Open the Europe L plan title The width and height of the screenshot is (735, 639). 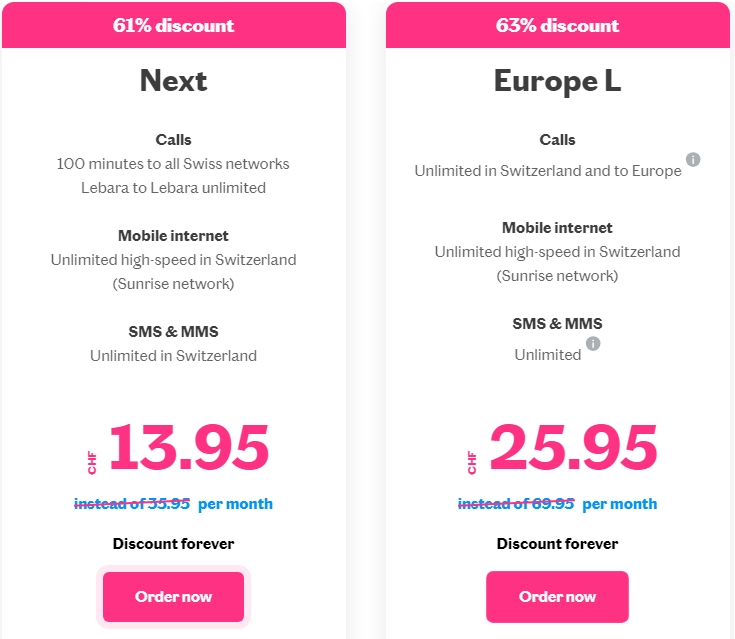pyautogui.click(x=557, y=82)
